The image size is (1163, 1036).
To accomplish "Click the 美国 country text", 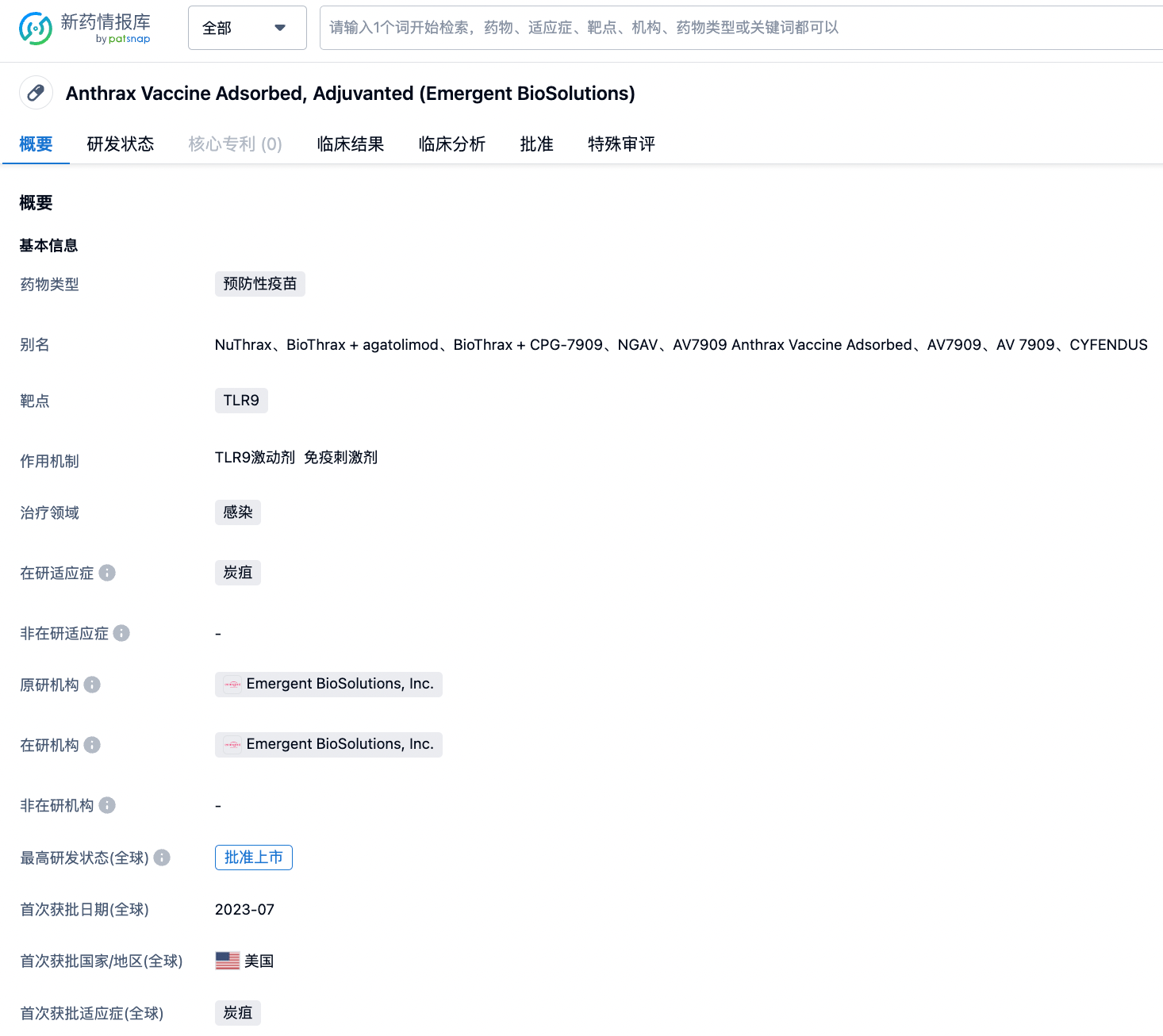I will tap(259, 961).
